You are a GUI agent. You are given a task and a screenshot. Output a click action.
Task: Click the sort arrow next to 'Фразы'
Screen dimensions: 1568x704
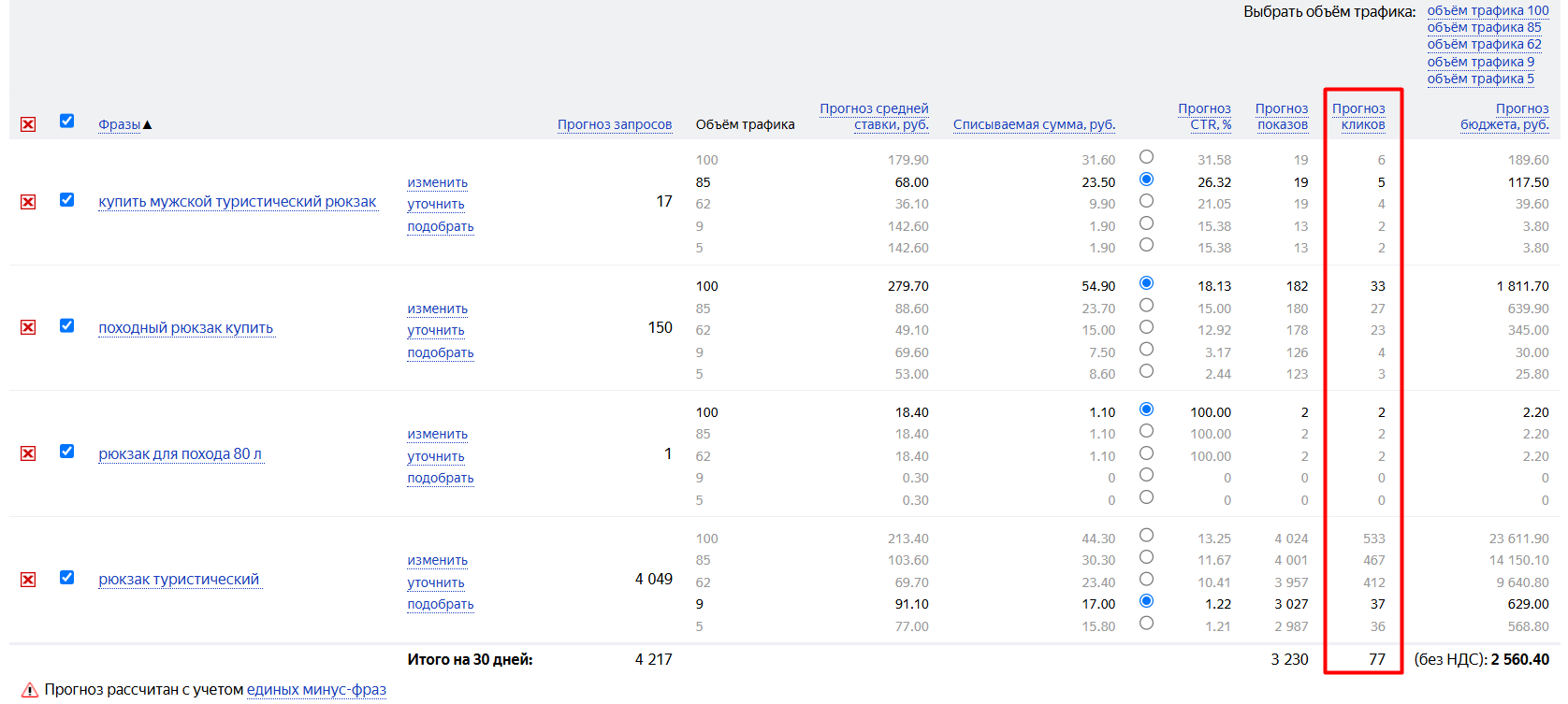147,124
